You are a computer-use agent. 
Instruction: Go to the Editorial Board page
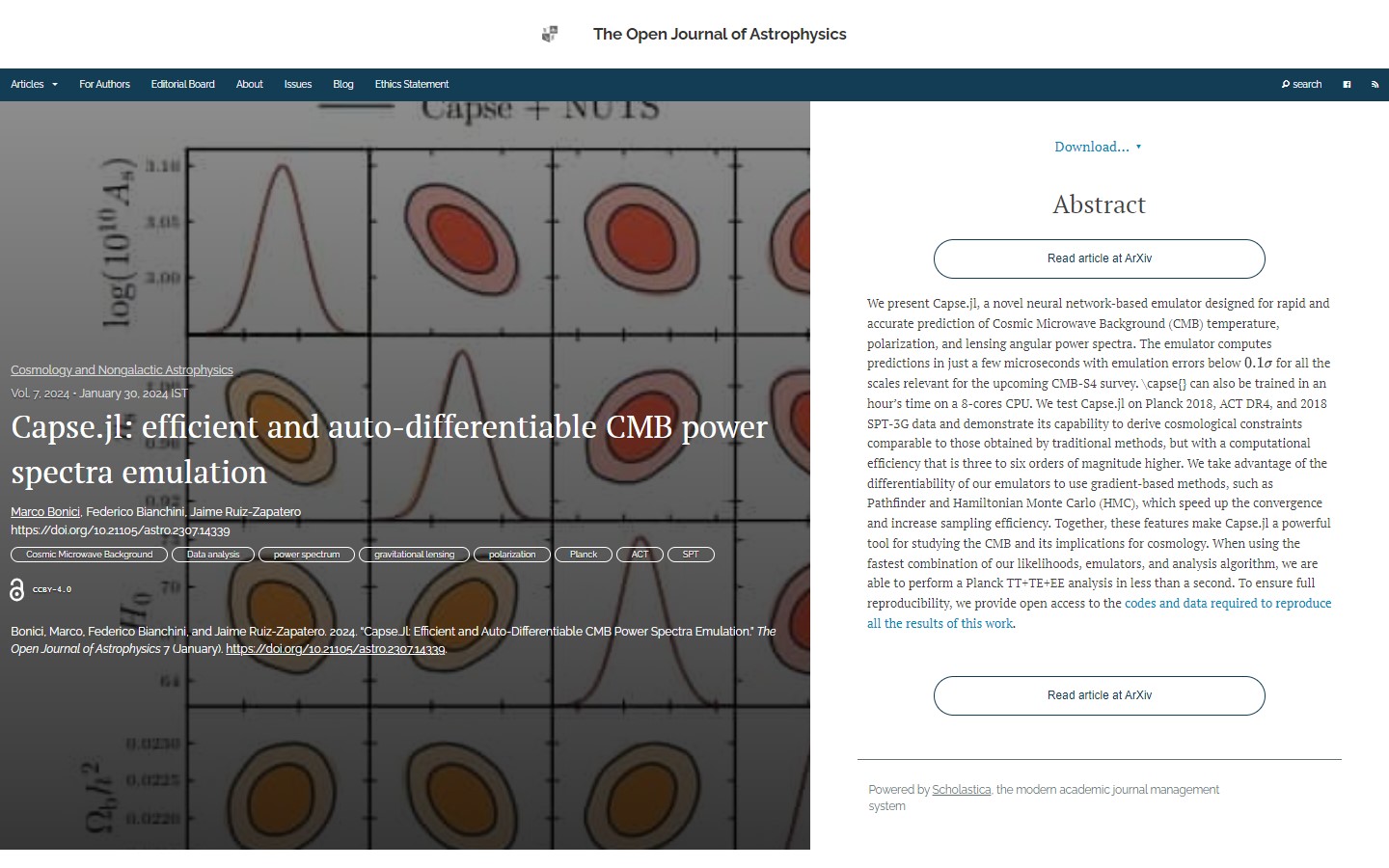coord(182,85)
